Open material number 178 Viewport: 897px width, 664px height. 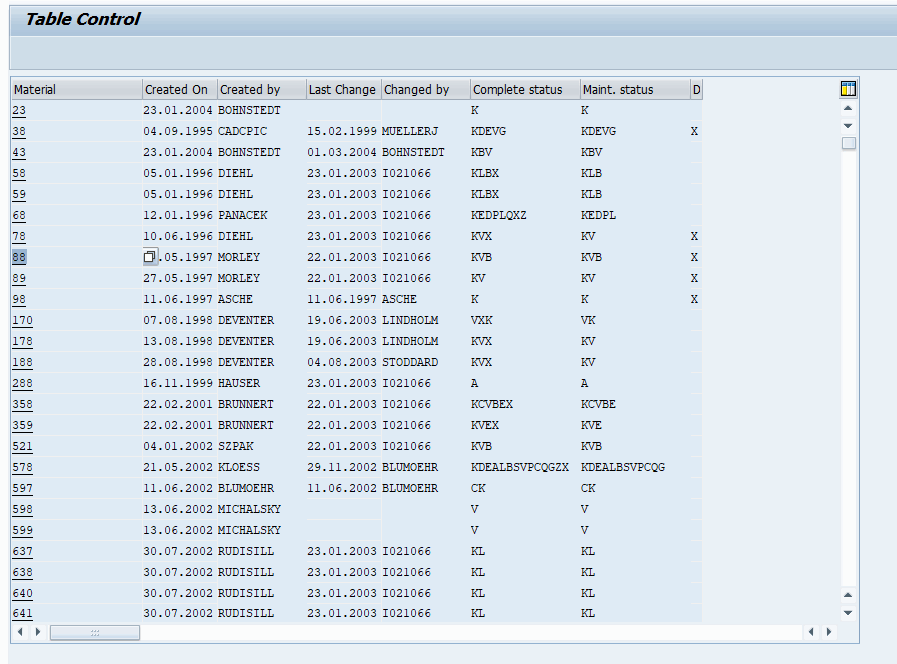coord(22,341)
